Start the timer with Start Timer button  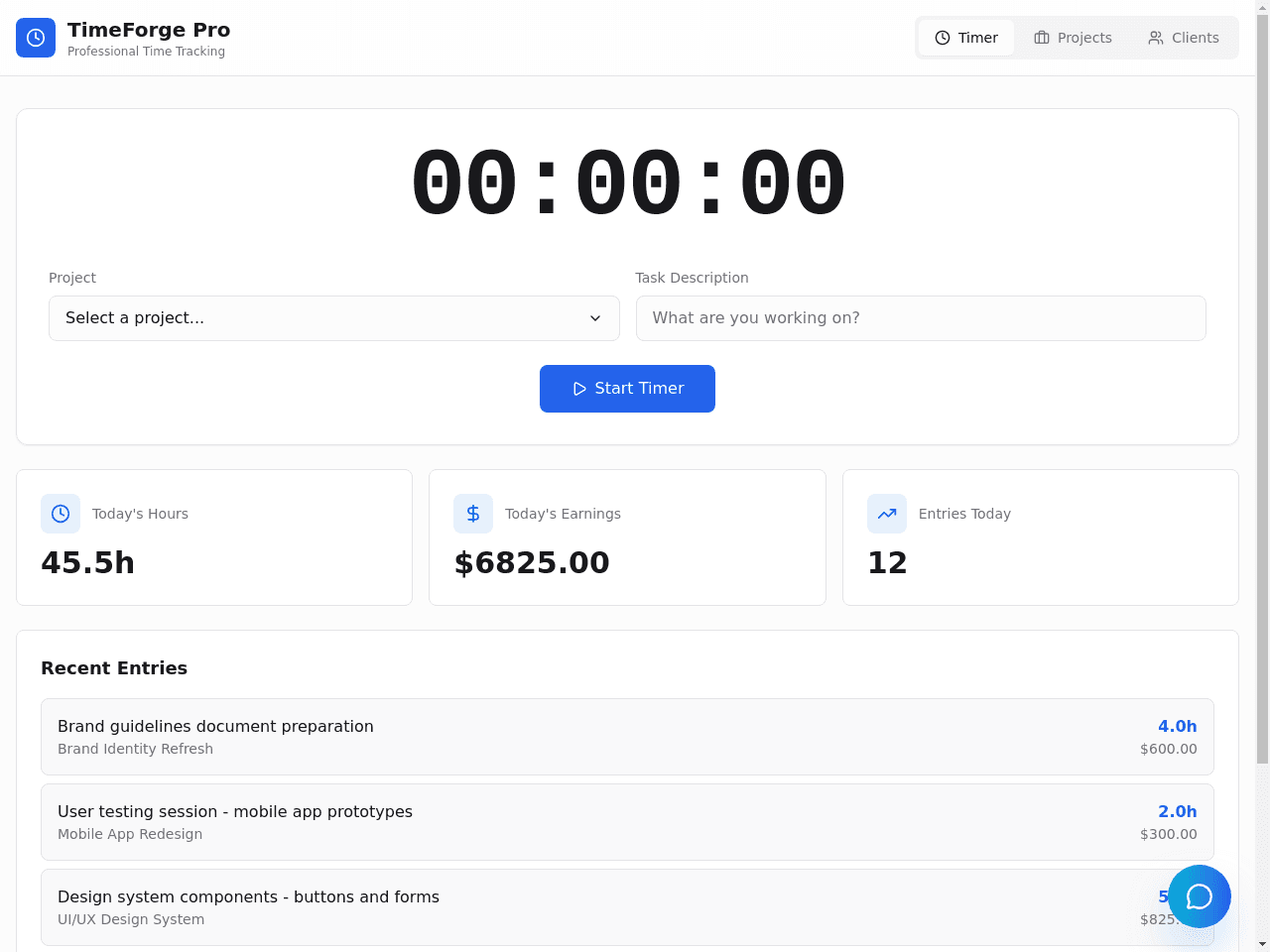click(x=627, y=389)
